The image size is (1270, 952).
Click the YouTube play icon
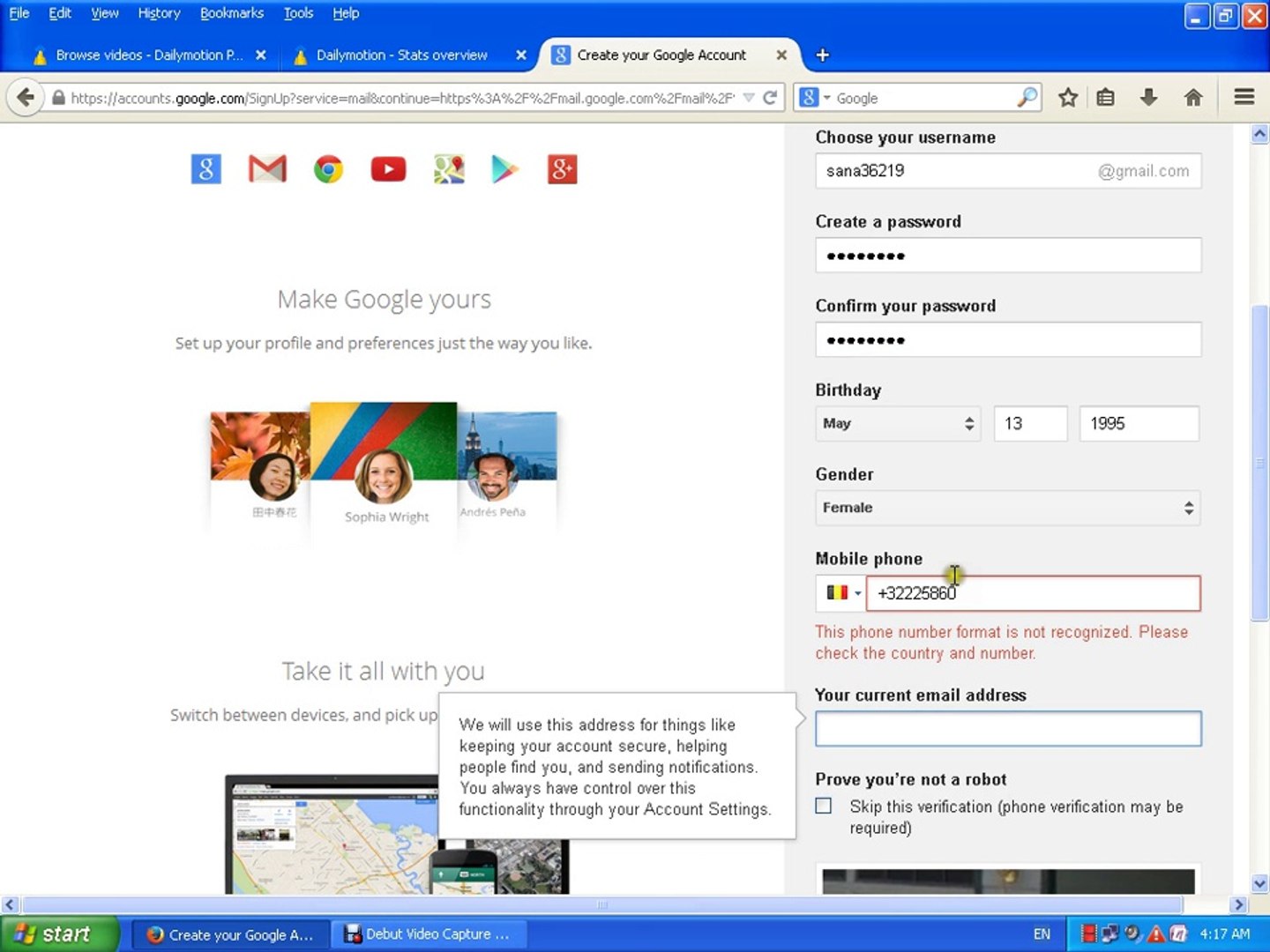pyautogui.click(x=388, y=169)
